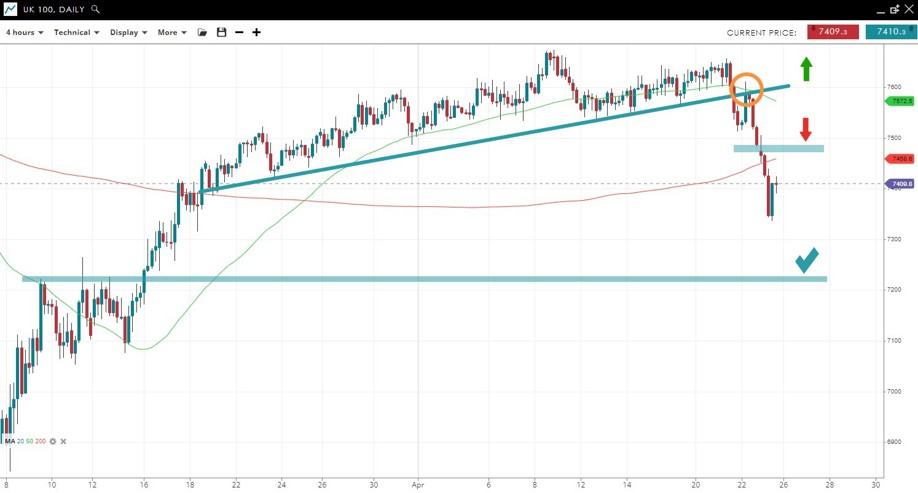Click the green up arrow annotation
The width and height of the screenshot is (918, 493).
pos(806,69)
